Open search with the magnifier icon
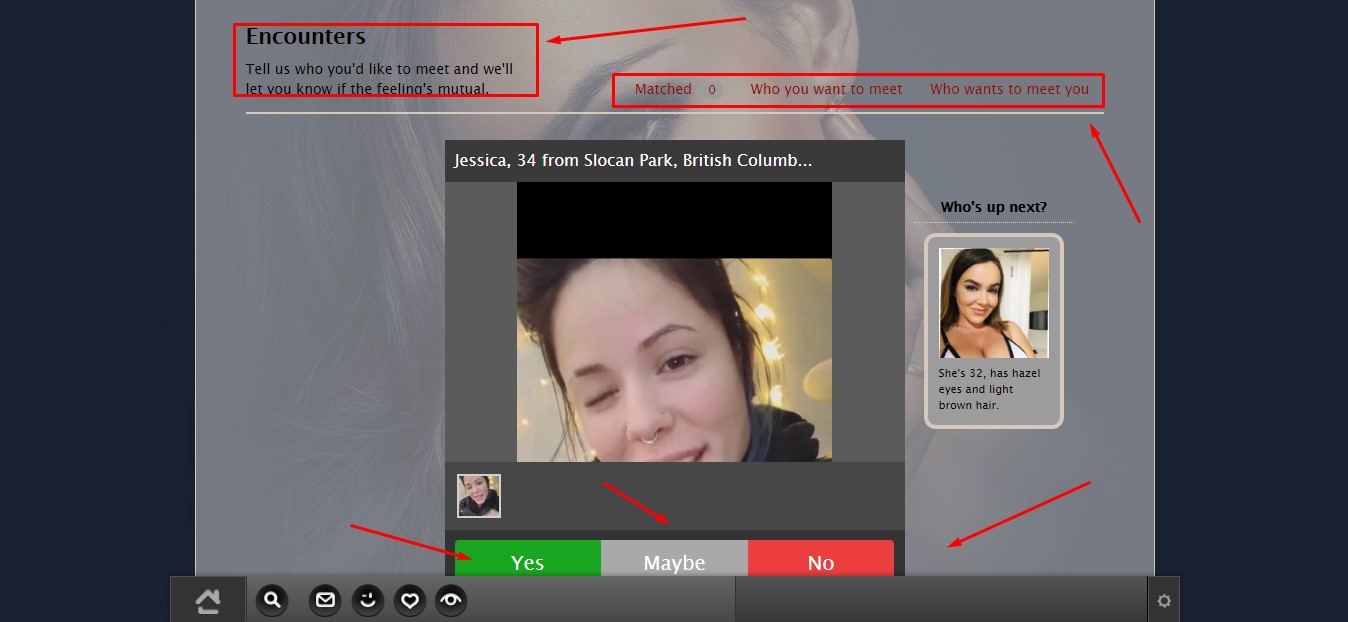 point(271,600)
